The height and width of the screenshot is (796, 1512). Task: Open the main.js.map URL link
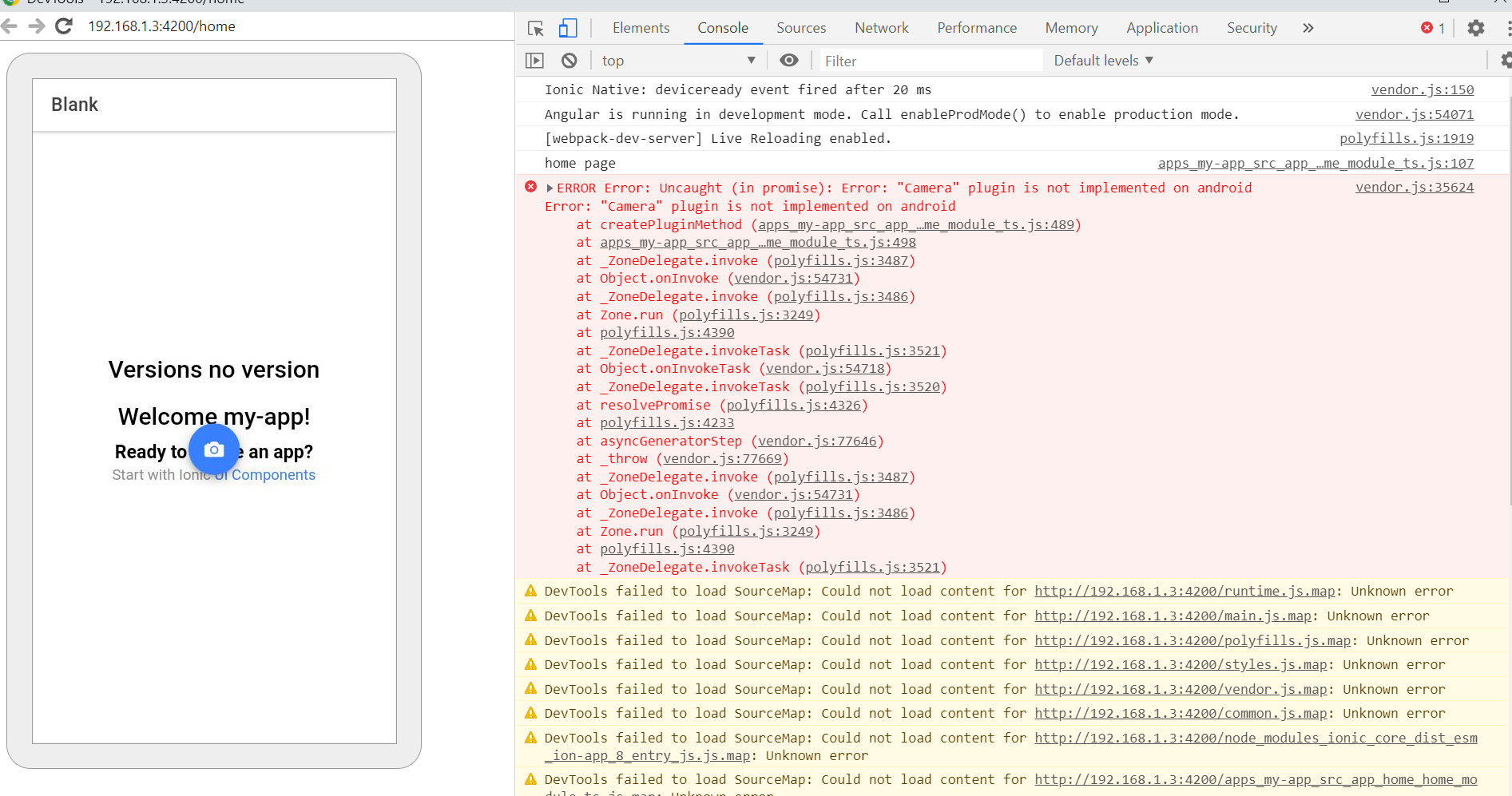point(1173,616)
